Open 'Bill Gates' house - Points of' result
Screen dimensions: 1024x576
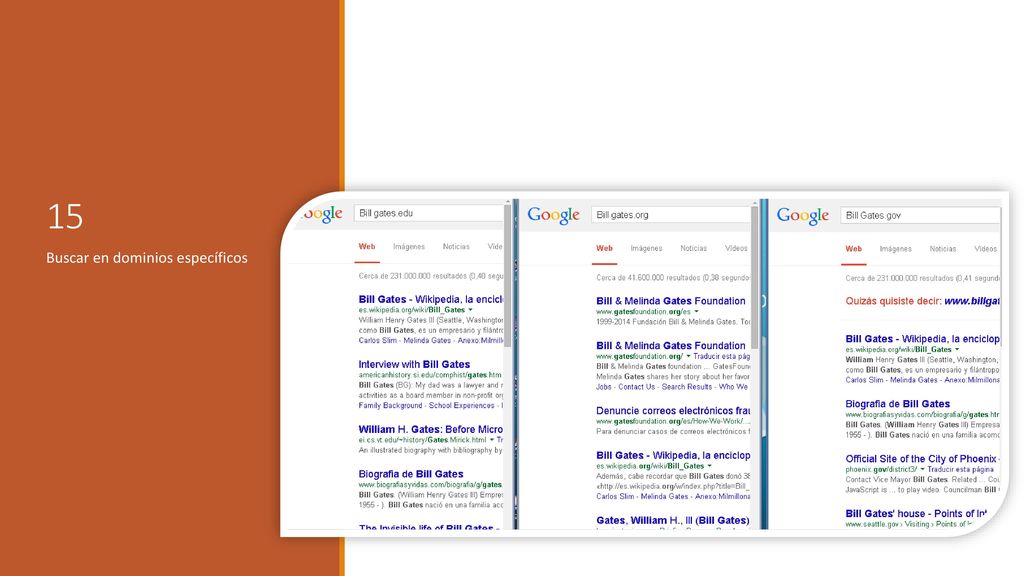pos(915,514)
